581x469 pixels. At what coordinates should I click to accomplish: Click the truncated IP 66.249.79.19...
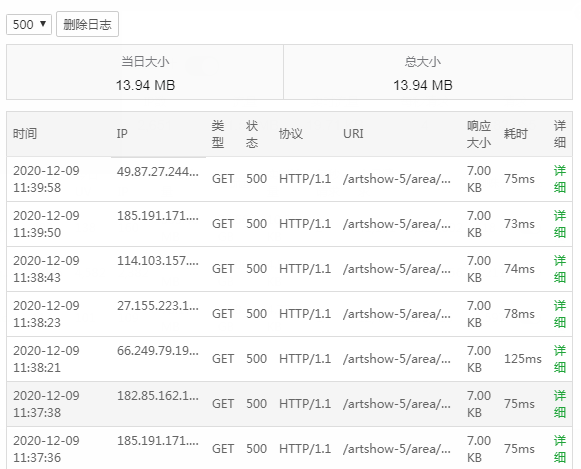158,350
